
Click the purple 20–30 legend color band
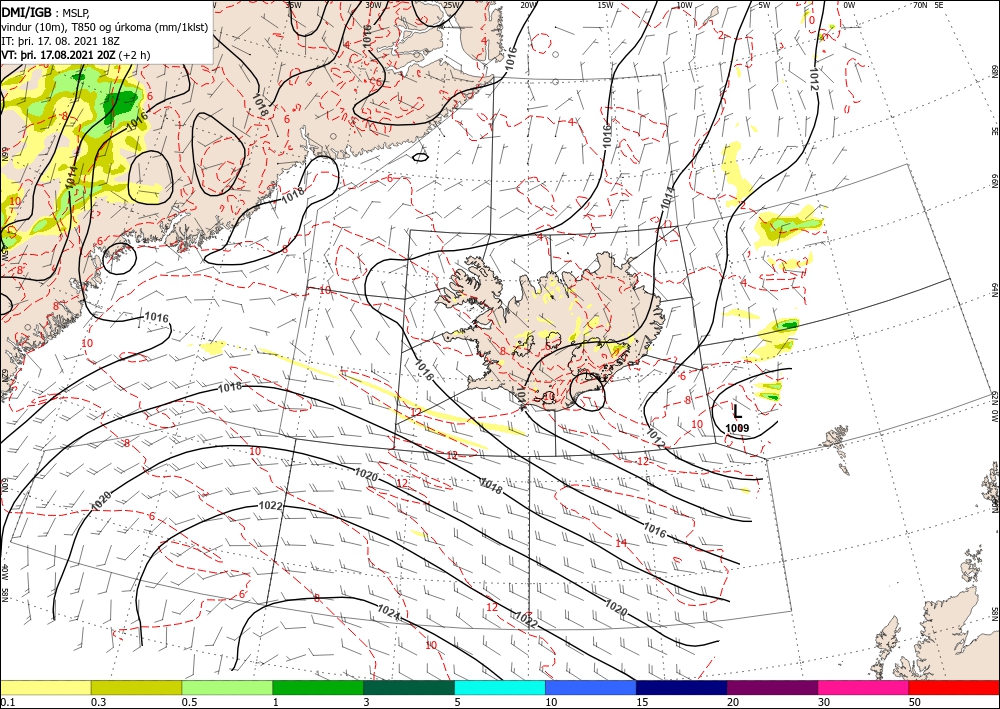coord(772,687)
